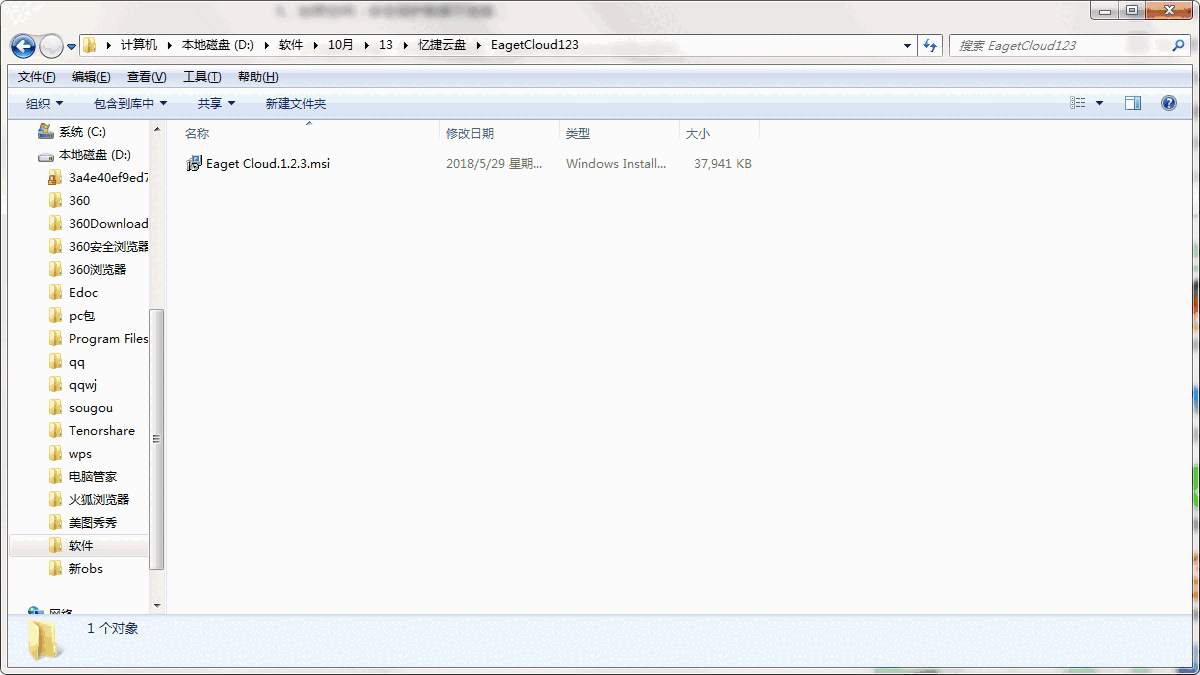Click the folder icon beside qq
The image size is (1200, 675).
(x=56, y=362)
